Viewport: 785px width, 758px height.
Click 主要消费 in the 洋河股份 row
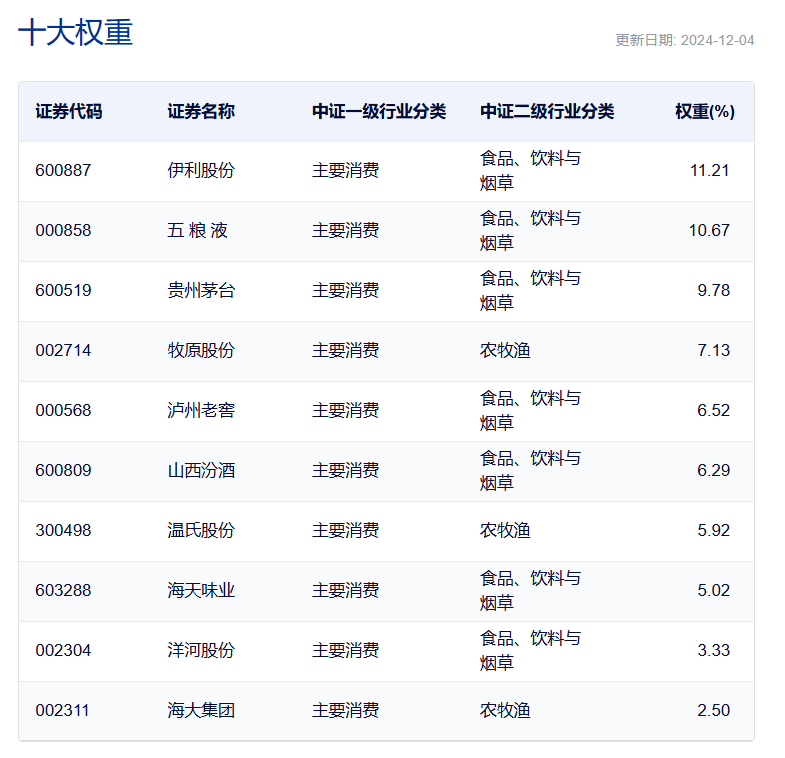[345, 651]
